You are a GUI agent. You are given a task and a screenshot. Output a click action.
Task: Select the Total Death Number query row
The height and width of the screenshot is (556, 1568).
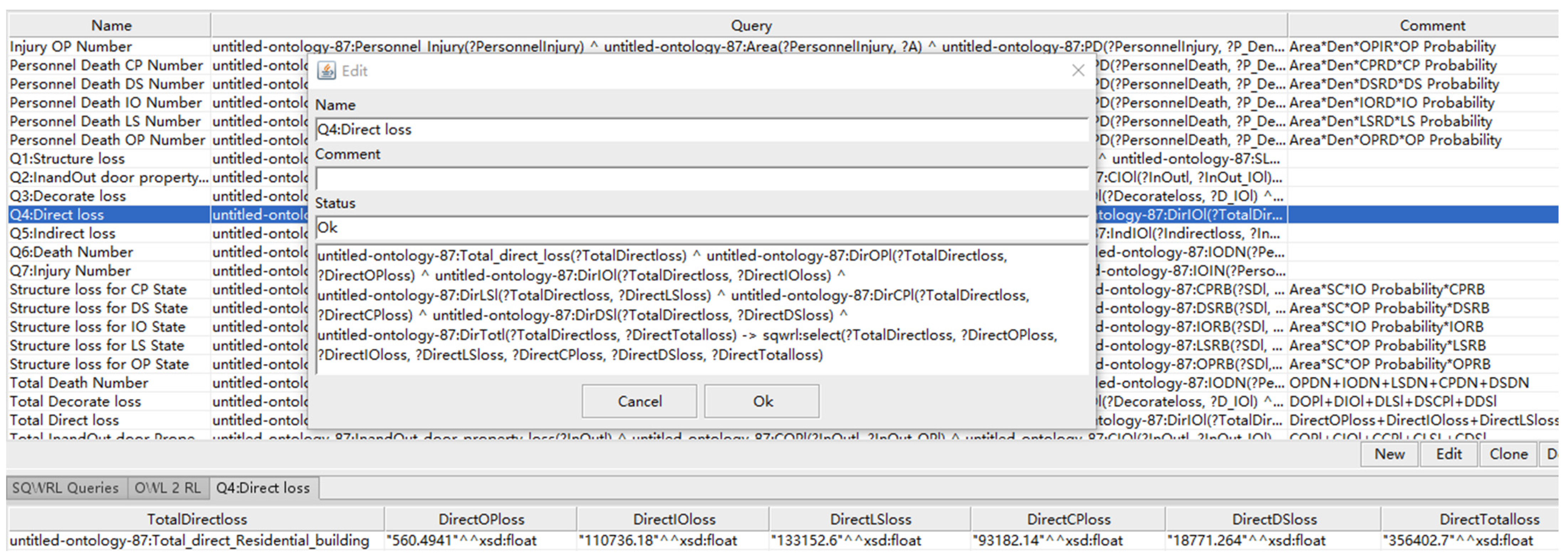coord(79,383)
